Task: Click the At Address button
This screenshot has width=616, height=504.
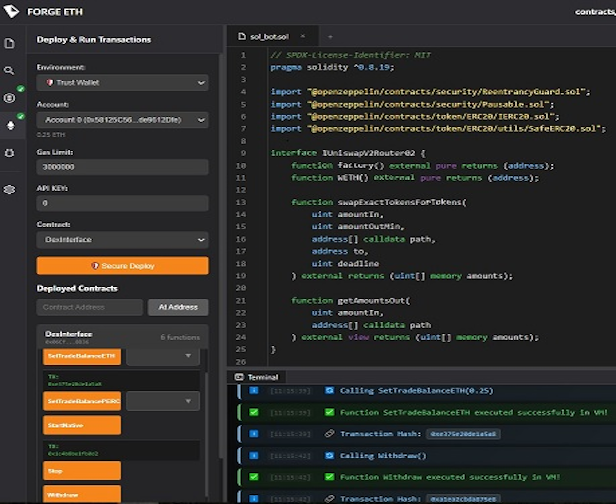Action: tap(178, 307)
